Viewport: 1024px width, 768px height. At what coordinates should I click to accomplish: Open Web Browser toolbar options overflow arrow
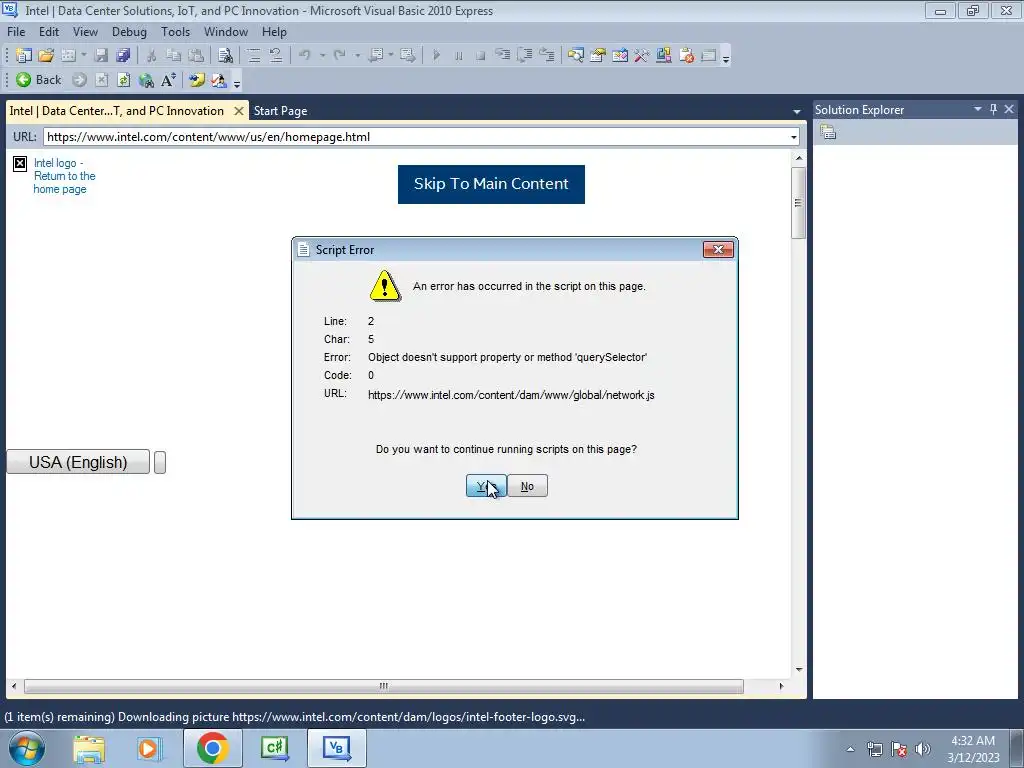pos(236,82)
